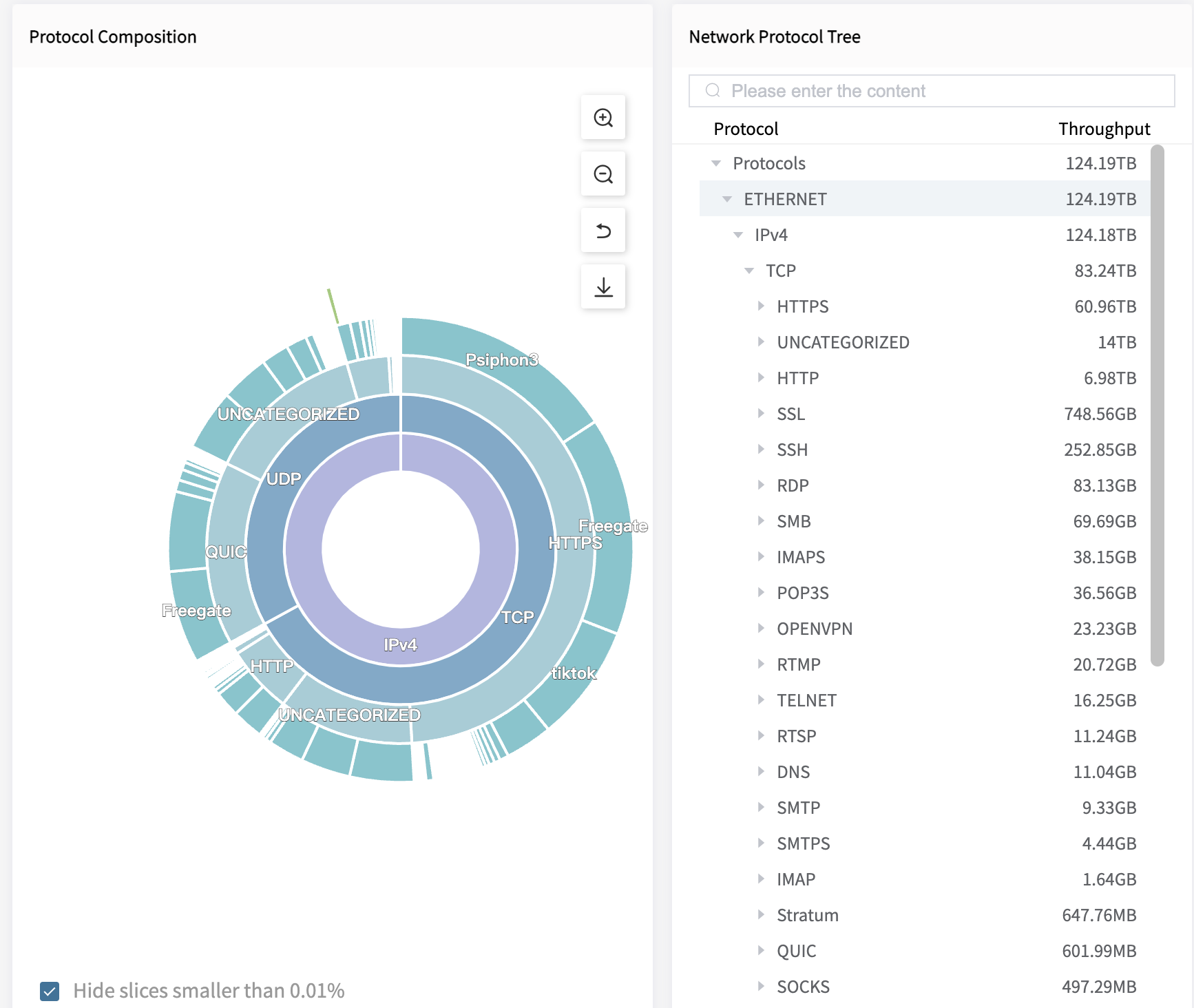This screenshot has height=1008, width=1194.
Task: Collapse the ETHERNET tree node
Action: coord(727,199)
